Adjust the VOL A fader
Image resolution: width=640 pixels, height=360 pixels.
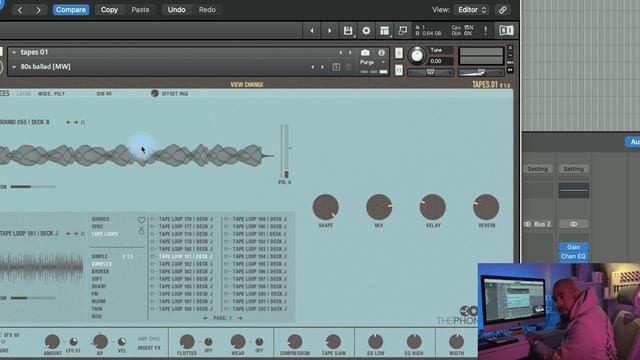(x=286, y=151)
